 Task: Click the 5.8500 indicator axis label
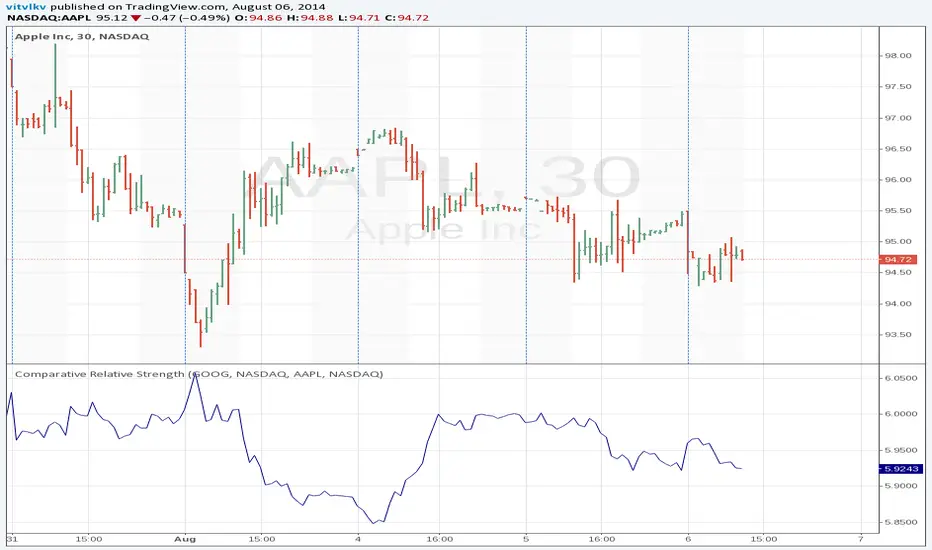pos(901,522)
